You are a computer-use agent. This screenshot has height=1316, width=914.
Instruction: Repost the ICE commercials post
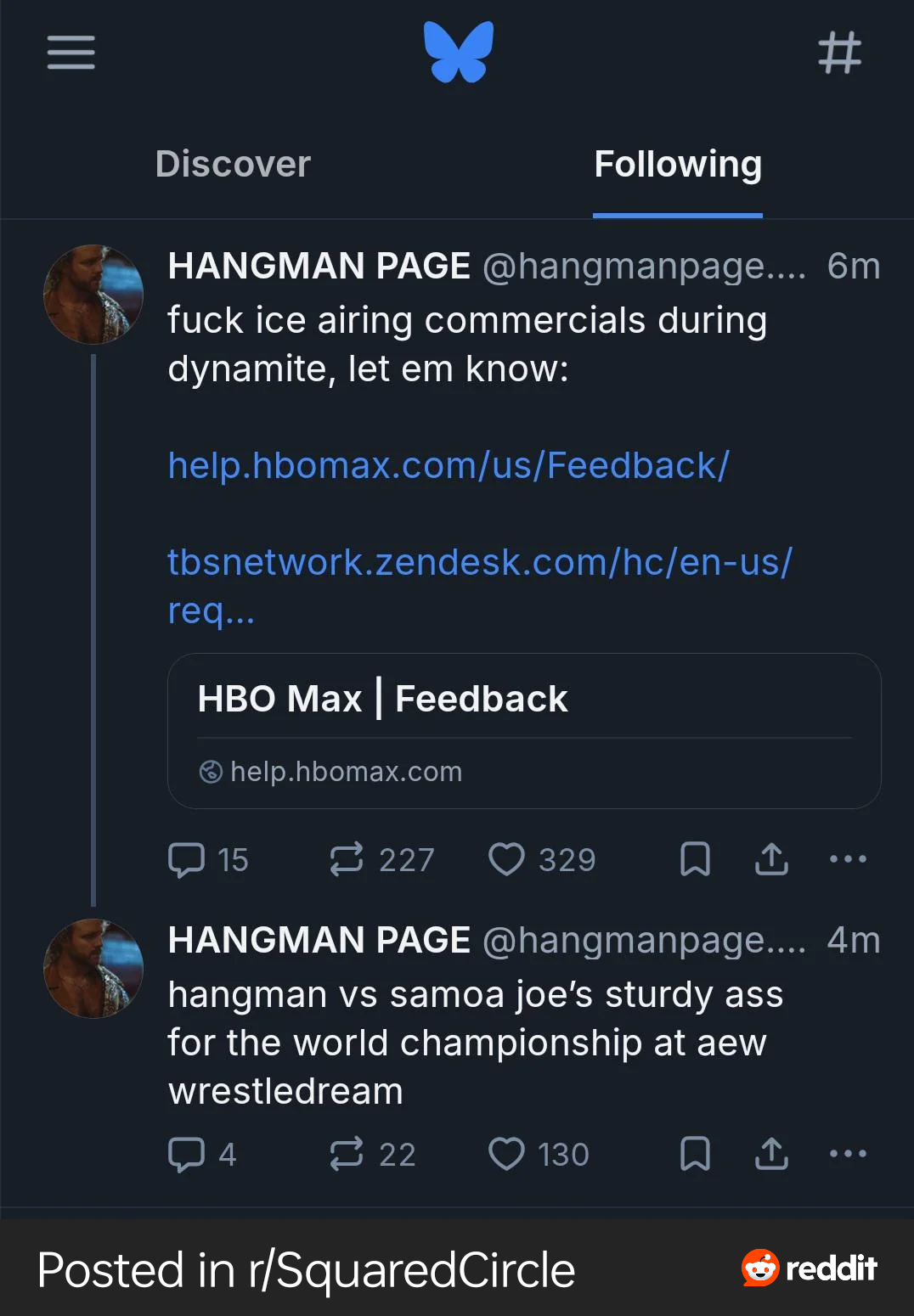click(347, 859)
